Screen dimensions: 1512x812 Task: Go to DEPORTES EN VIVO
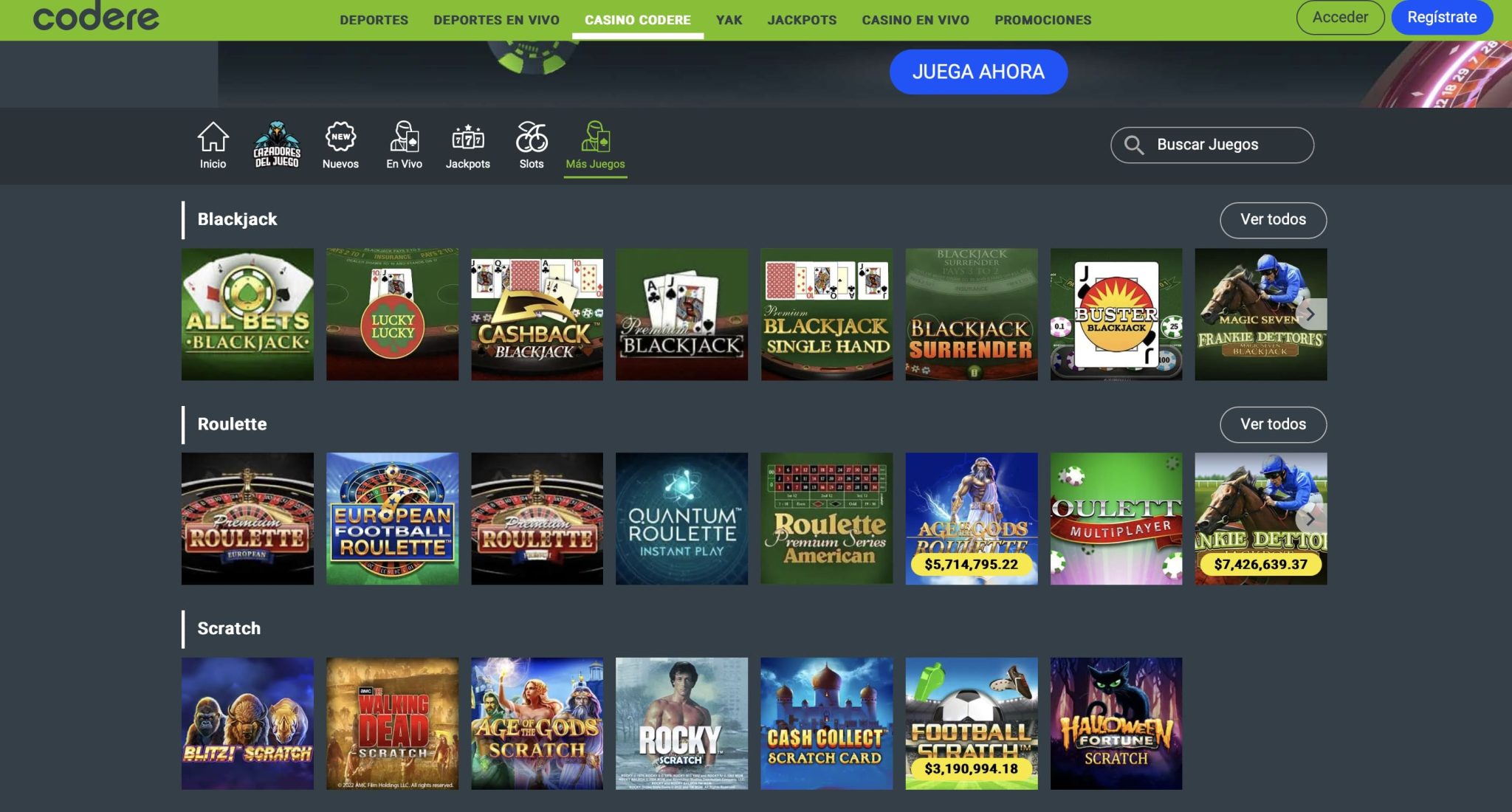[x=496, y=20]
